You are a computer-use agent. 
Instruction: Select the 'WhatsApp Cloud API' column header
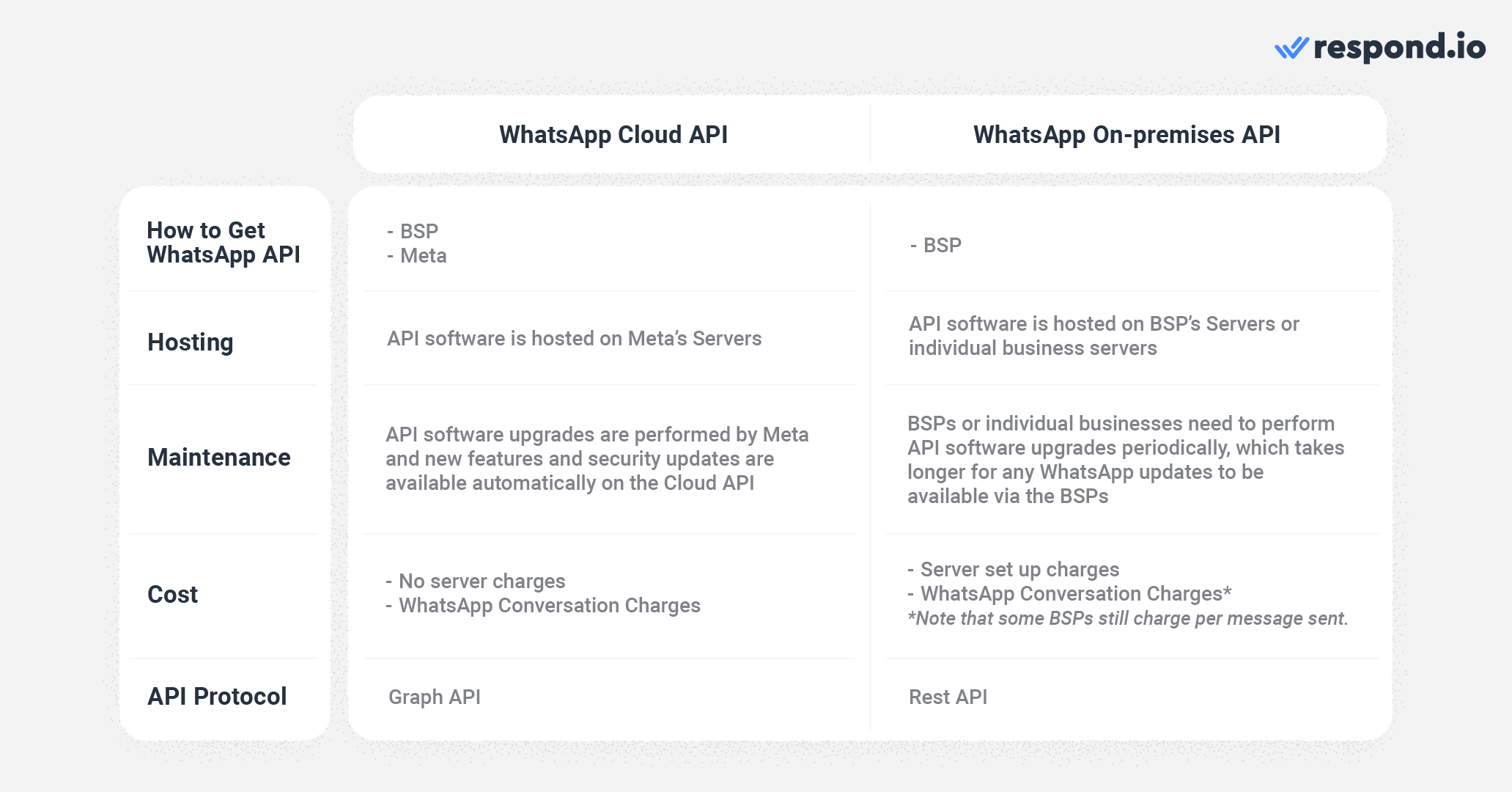(x=613, y=135)
